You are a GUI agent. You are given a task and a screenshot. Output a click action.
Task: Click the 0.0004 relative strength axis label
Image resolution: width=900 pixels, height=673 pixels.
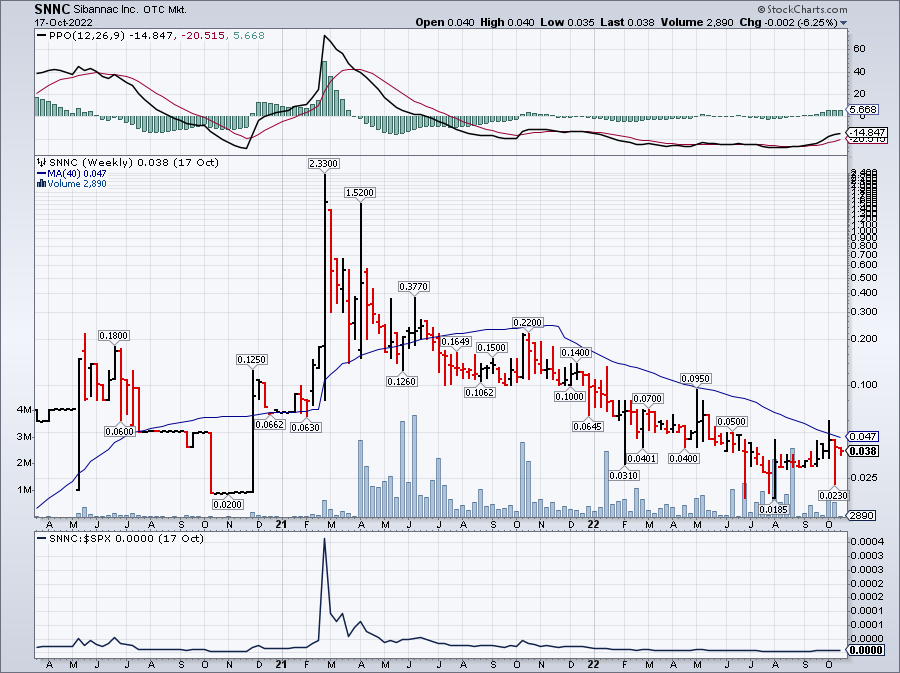coord(867,542)
